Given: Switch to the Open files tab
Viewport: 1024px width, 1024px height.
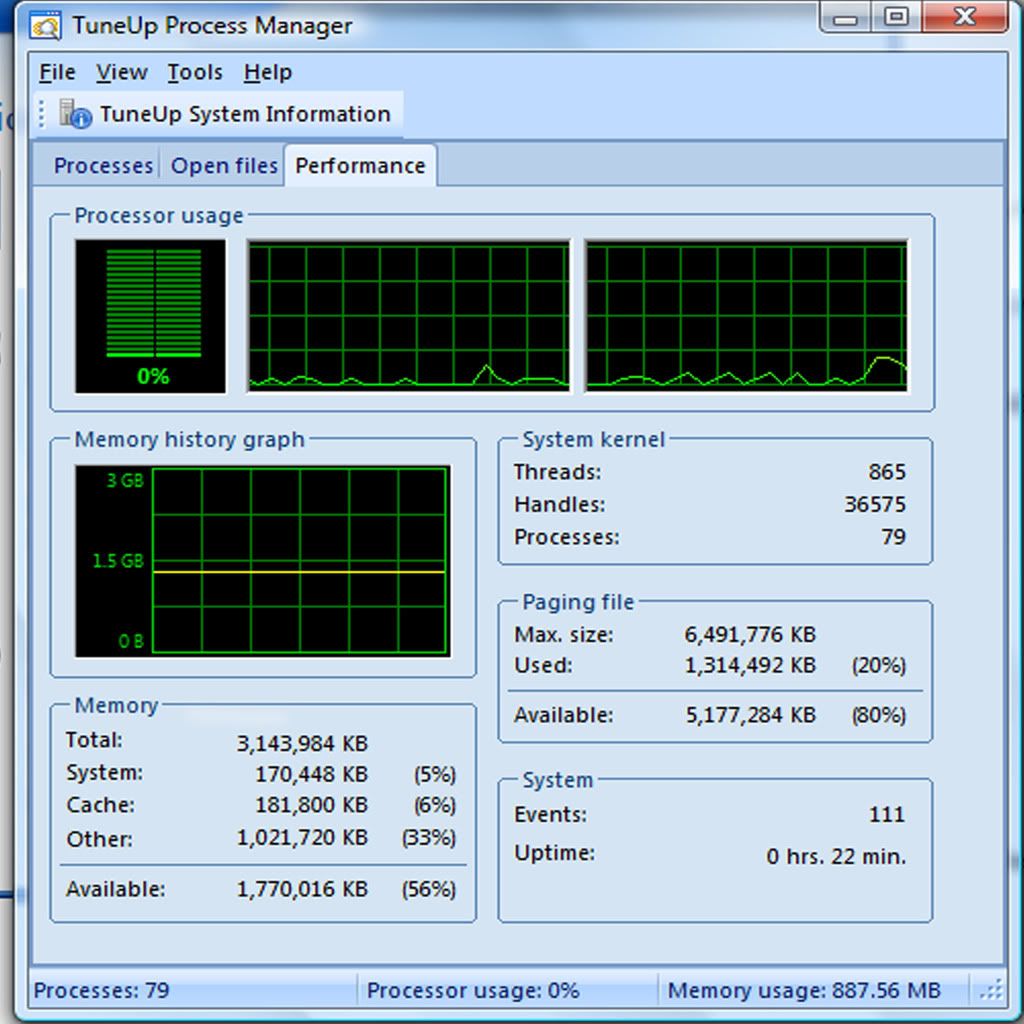Looking at the screenshot, I should click(224, 166).
